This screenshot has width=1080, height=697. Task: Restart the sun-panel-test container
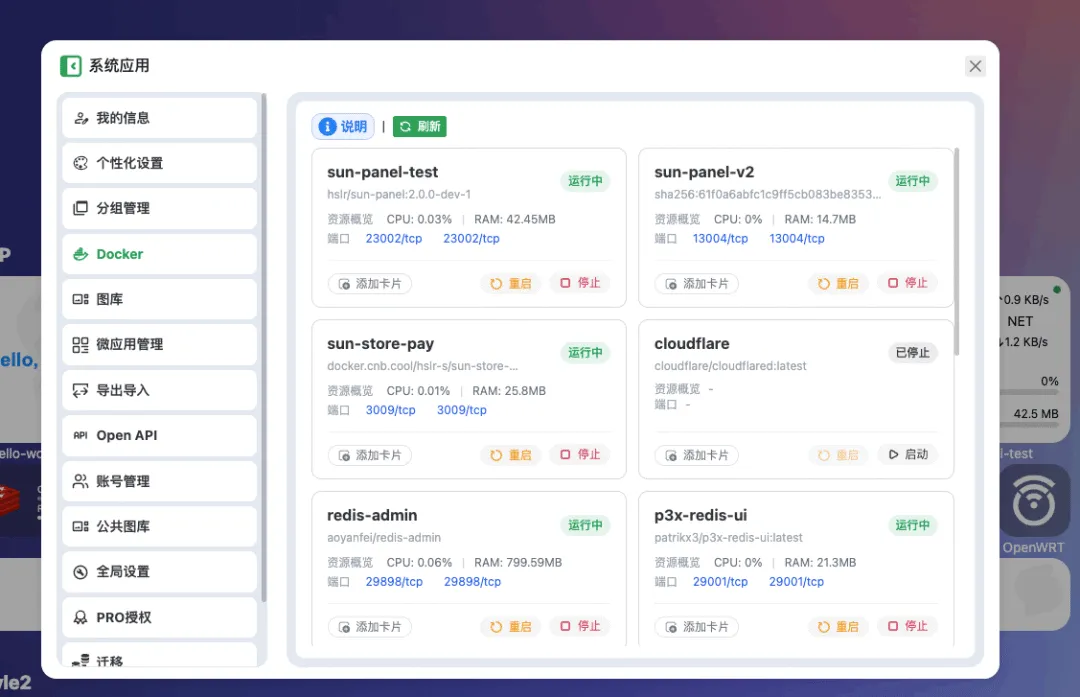click(511, 283)
